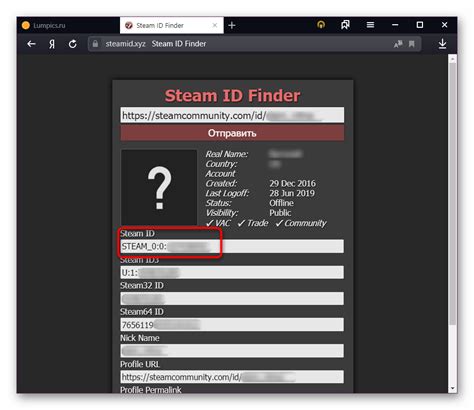Viewport: 474px width, 410px height.
Task: Open a new tab with plus button
Action: [232, 25]
